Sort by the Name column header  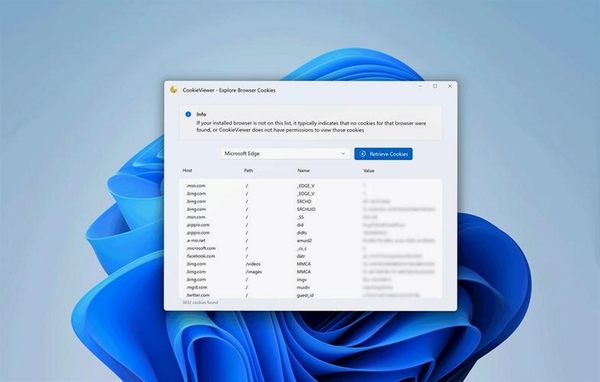pyautogui.click(x=303, y=170)
